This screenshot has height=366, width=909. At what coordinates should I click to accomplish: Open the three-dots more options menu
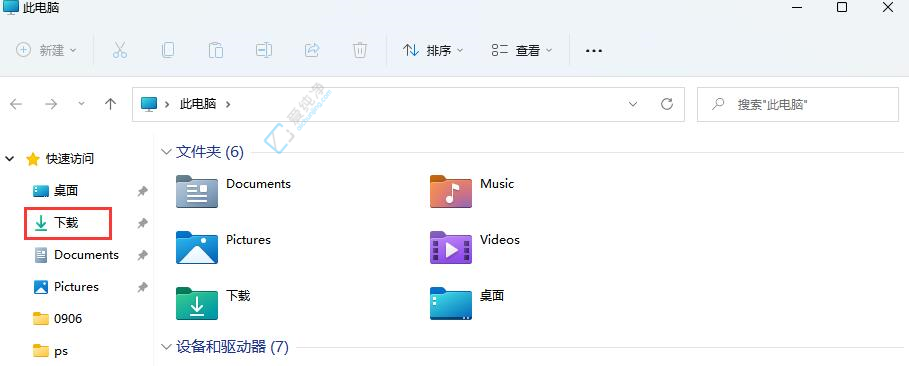pyautogui.click(x=594, y=50)
